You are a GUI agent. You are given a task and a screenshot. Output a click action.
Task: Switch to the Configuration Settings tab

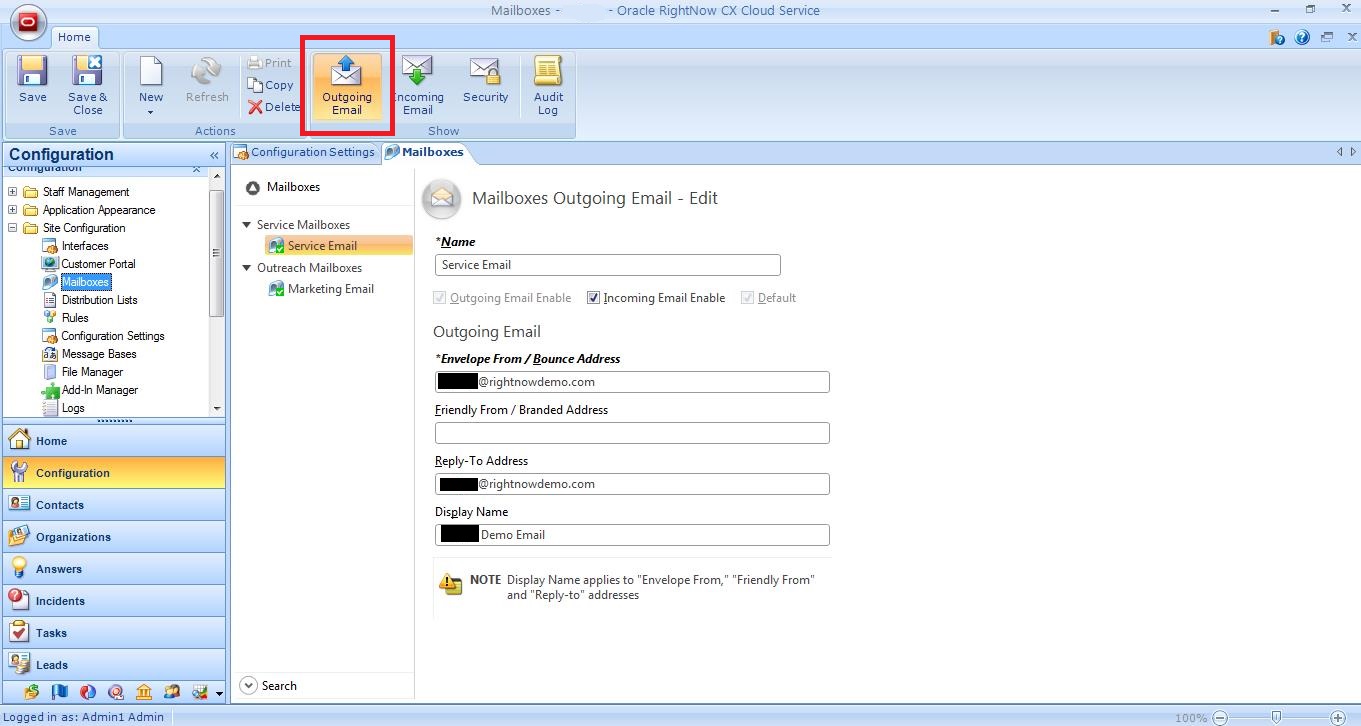coord(304,152)
